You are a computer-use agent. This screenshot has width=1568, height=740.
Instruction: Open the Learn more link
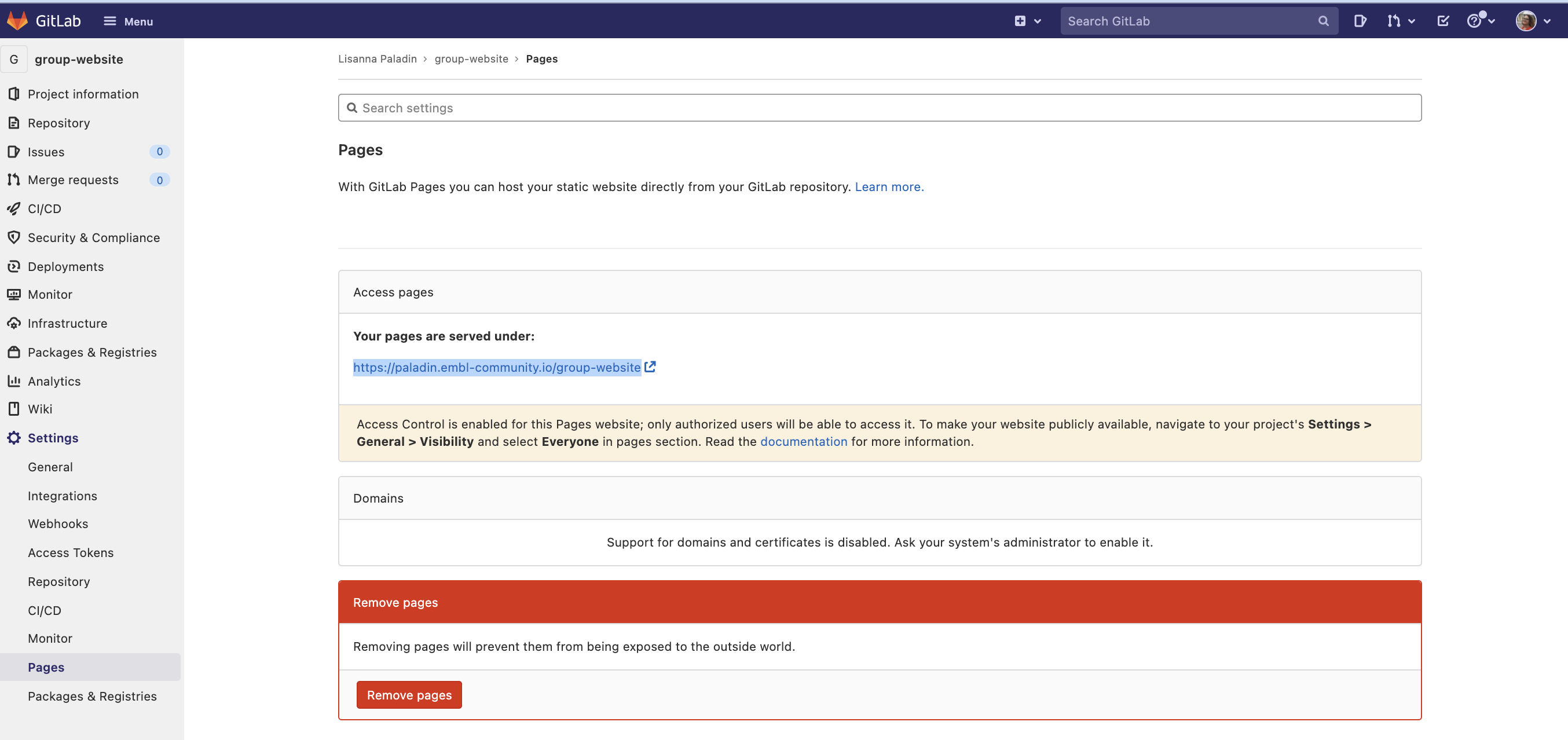(889, 187)
